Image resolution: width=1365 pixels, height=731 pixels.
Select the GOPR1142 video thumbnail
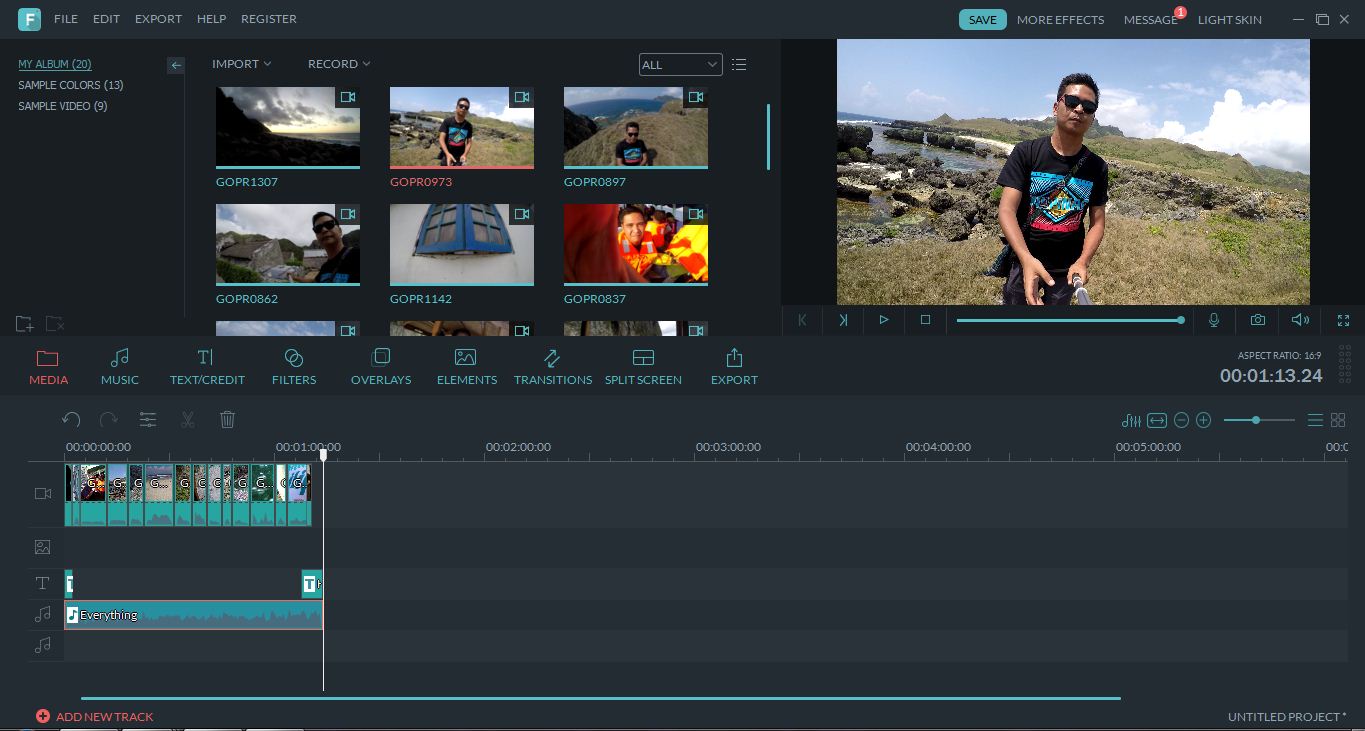coord(461,245)
